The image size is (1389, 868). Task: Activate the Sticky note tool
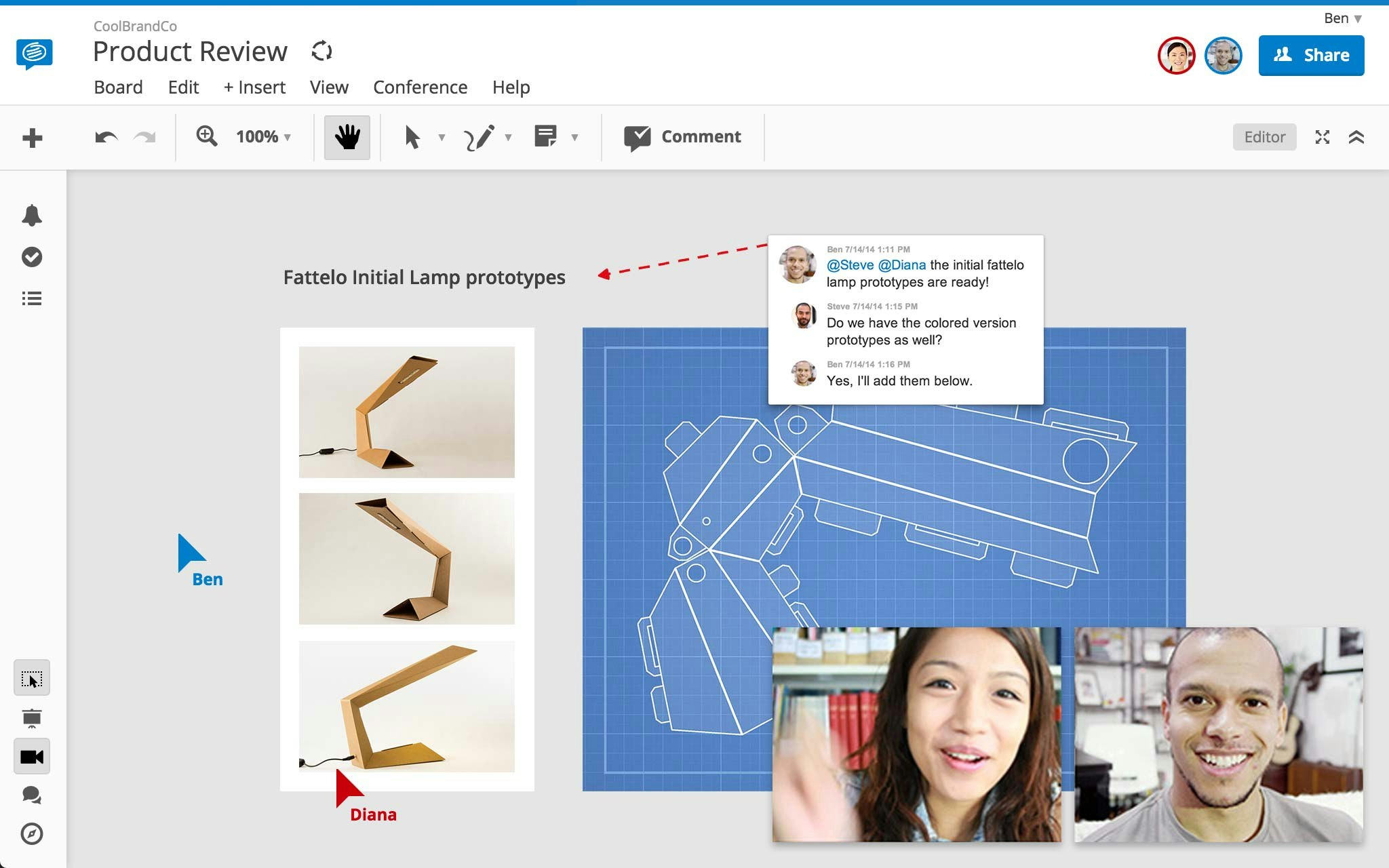click(x=547, y=136)
